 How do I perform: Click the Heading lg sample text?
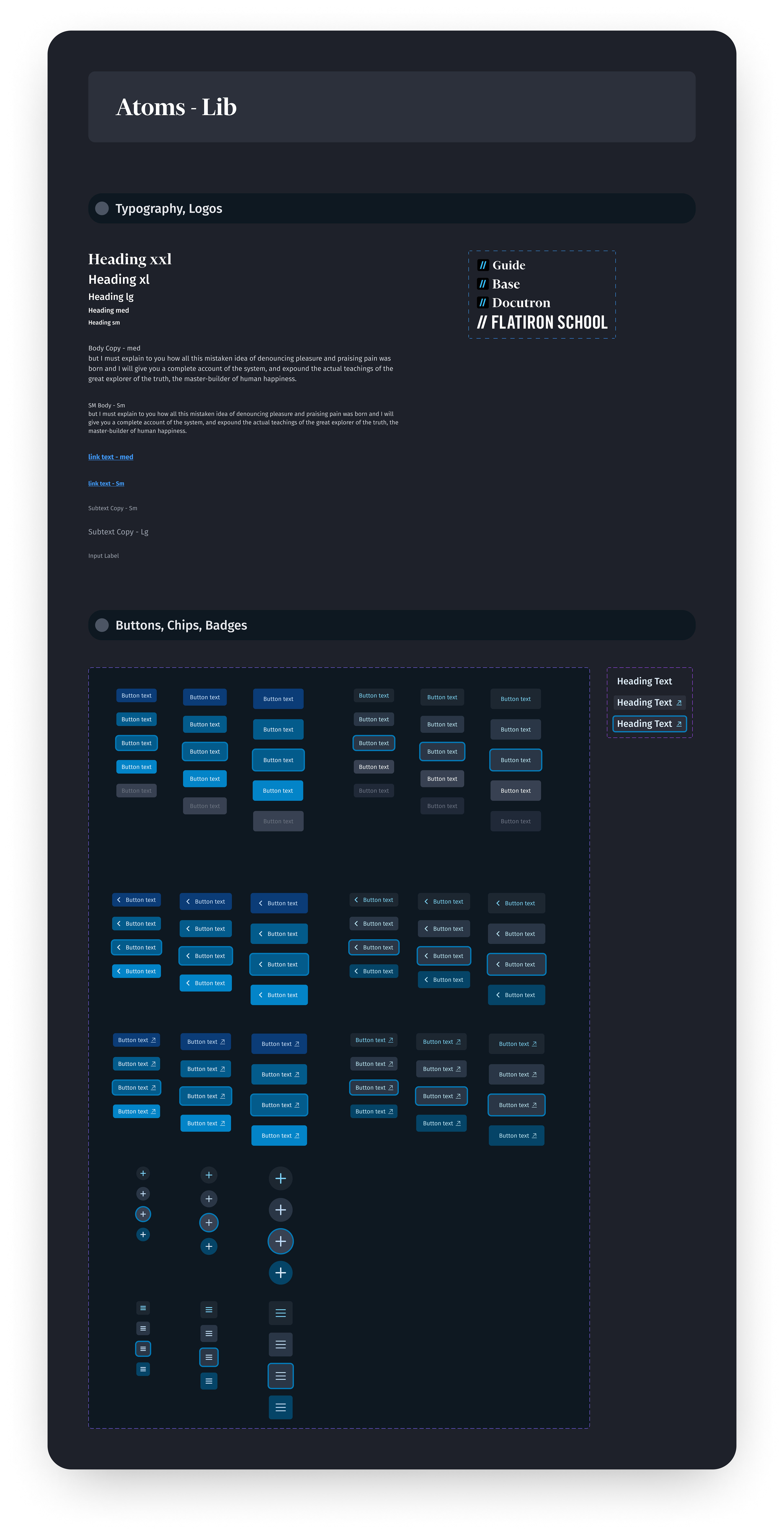111,297
